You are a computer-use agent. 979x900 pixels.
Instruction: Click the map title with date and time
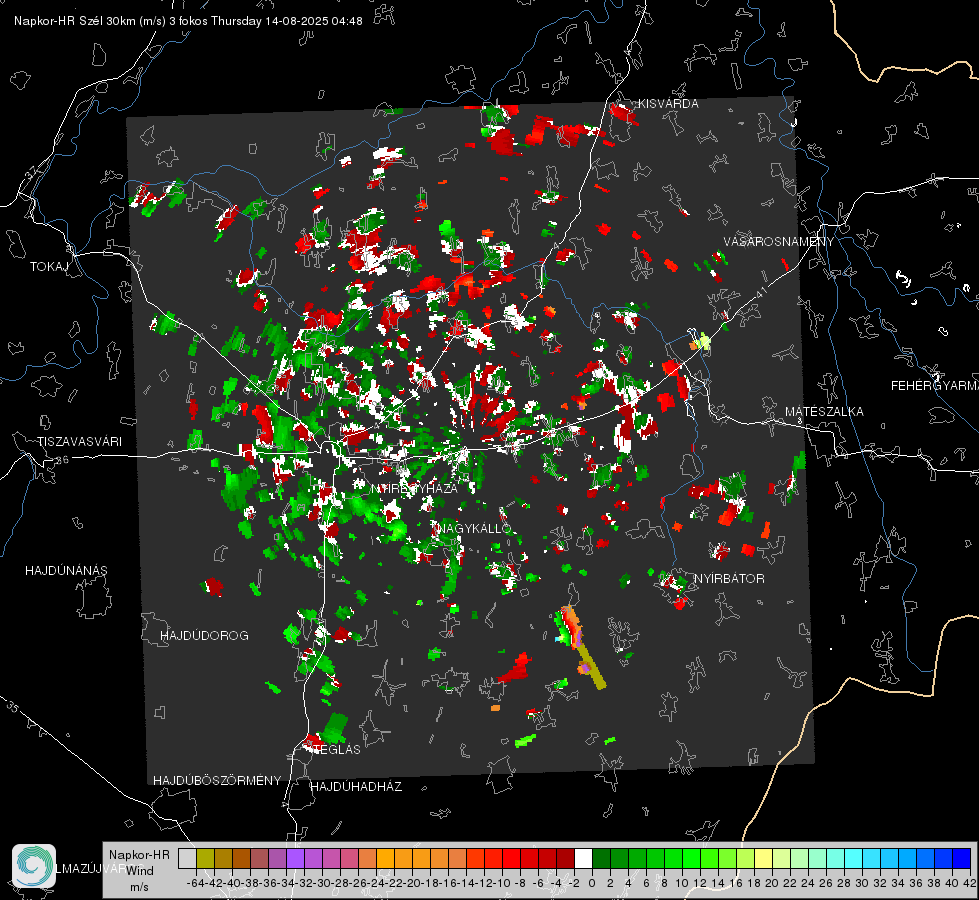click(x=188, y=21)
